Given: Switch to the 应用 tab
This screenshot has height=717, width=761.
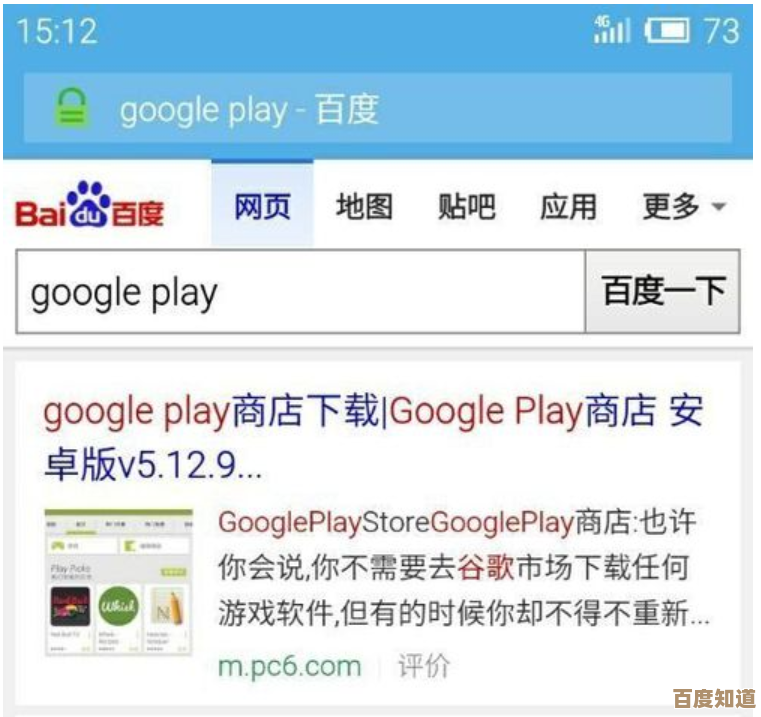Looking at the screenshot, I should click(x=568, y=206).
